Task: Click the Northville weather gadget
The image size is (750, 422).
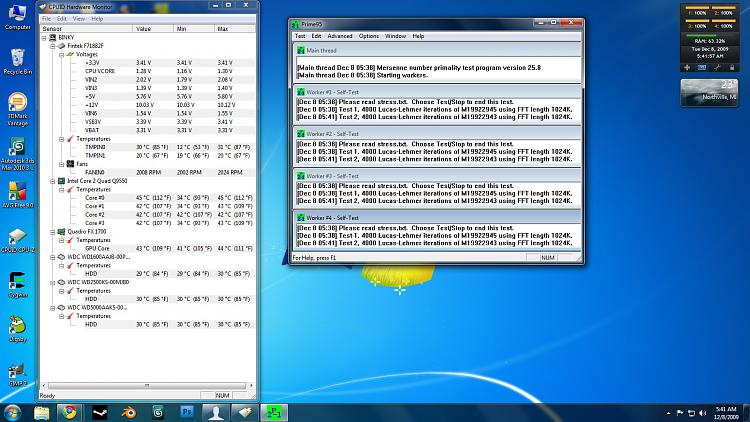Action: [x=709, y=93]
